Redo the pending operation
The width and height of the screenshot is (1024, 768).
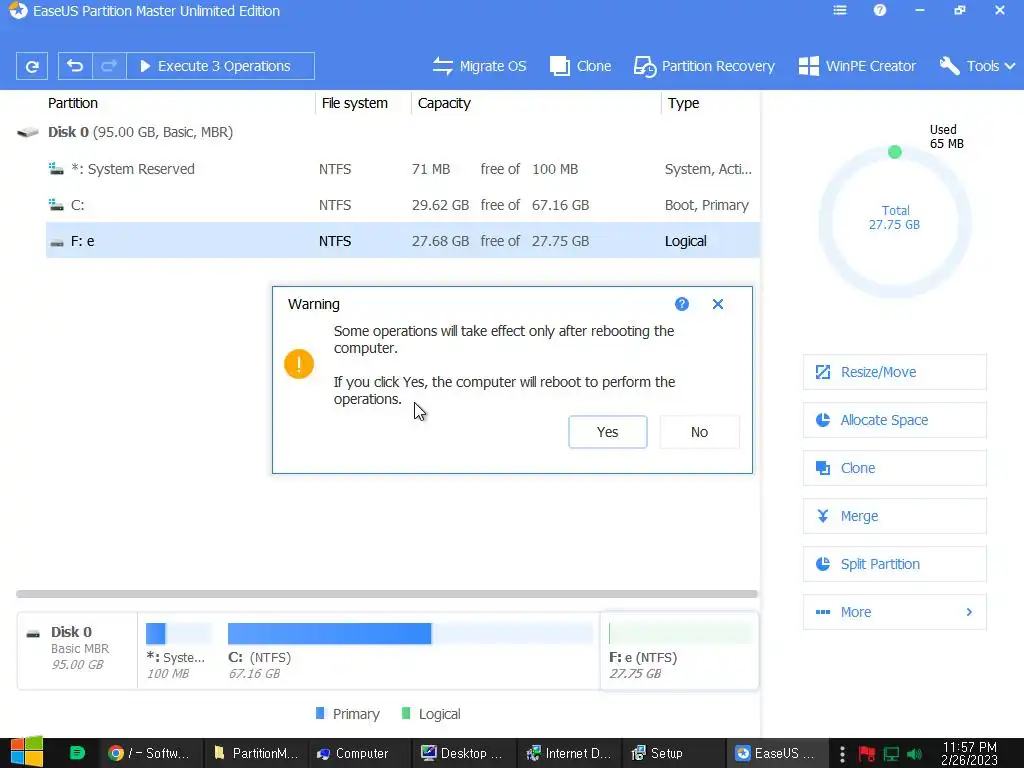click(x=109, y=66)
